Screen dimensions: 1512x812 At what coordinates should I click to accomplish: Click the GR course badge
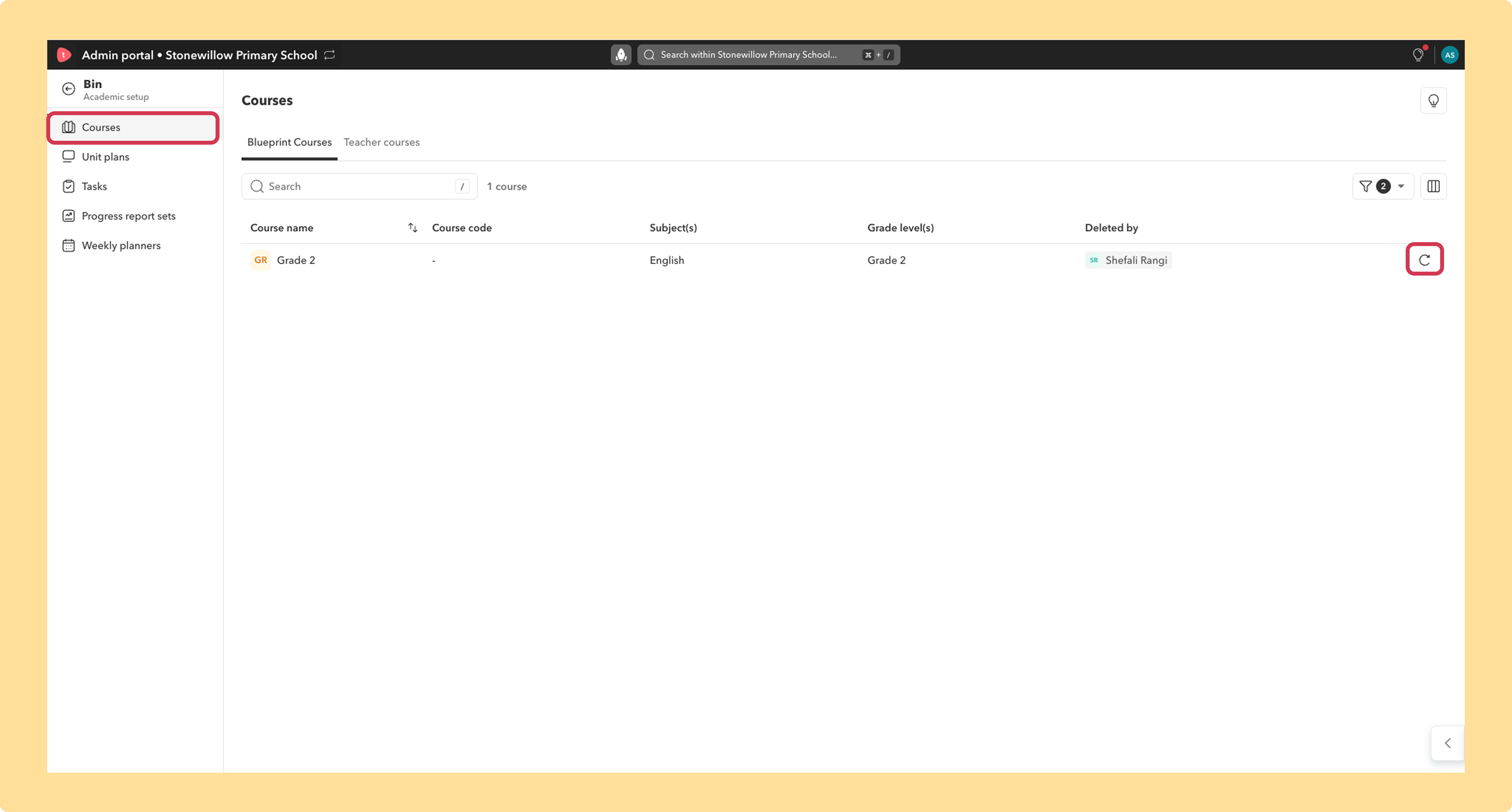coord(261,260)
